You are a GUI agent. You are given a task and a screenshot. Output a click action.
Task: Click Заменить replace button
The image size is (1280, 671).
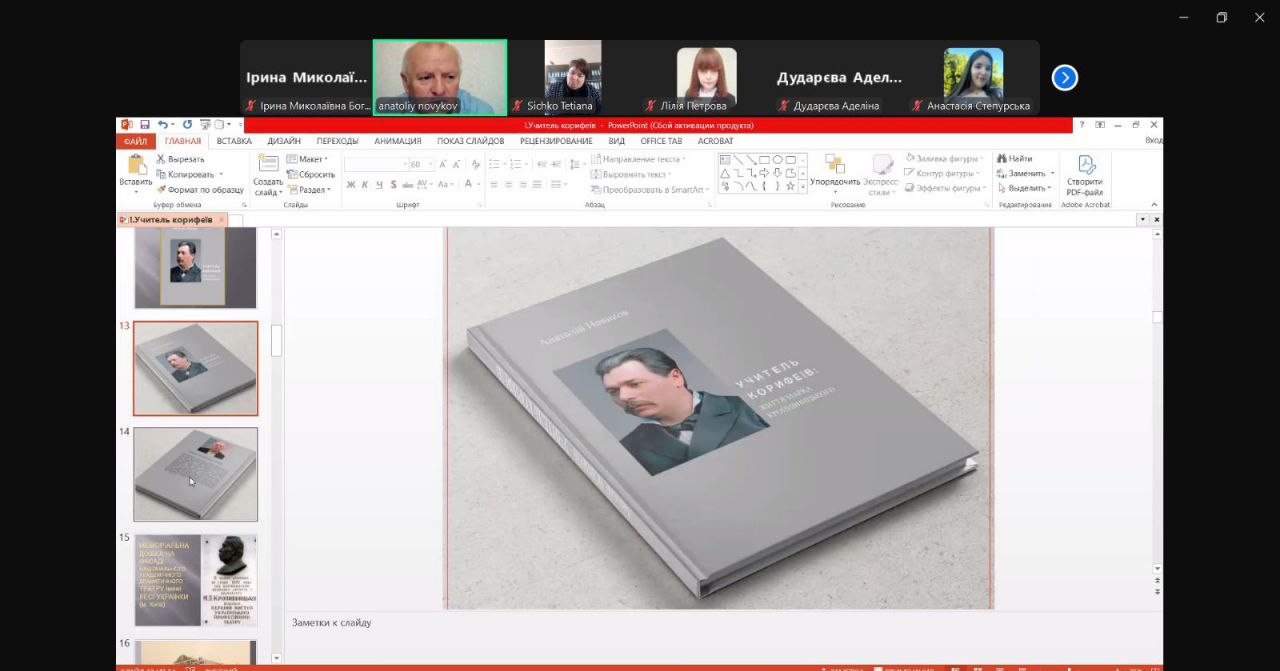click(1022, 172)
